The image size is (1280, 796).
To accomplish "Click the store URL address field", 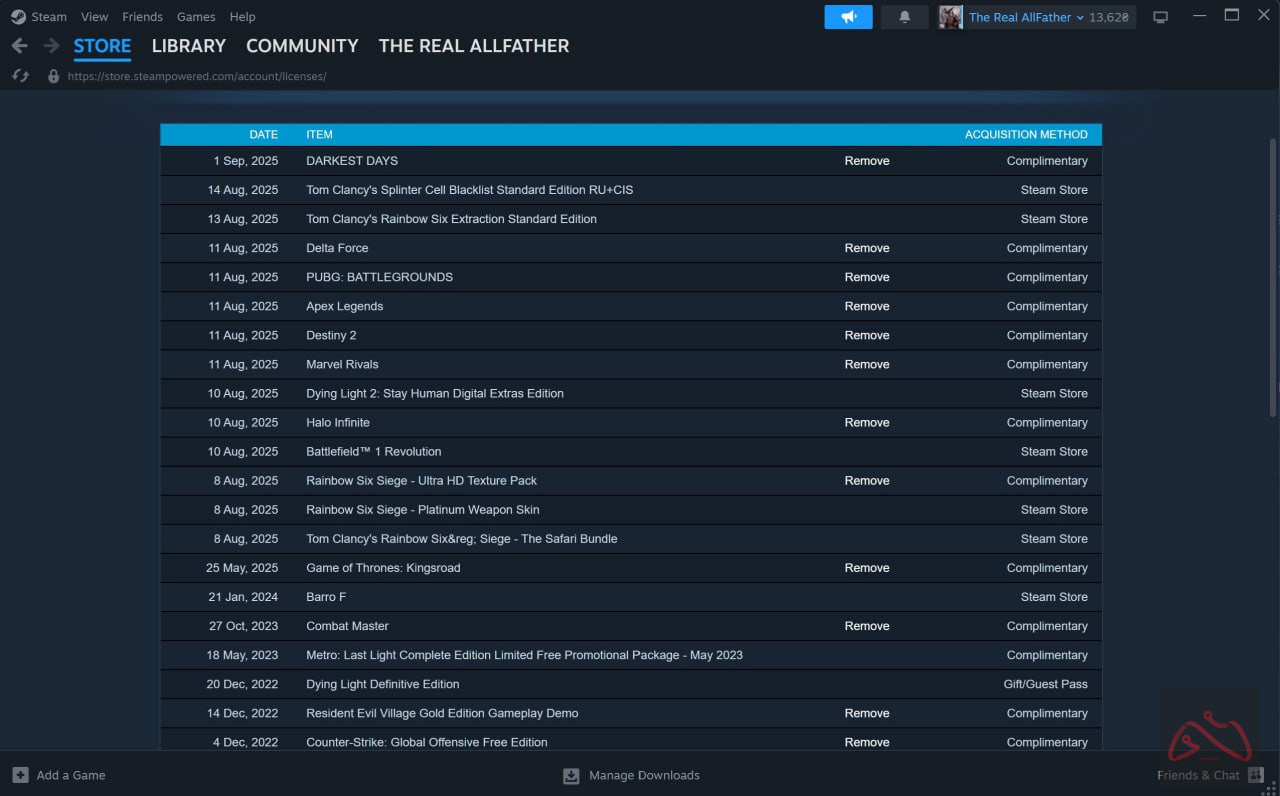I will pyautogui.click(x=197, y=76).
